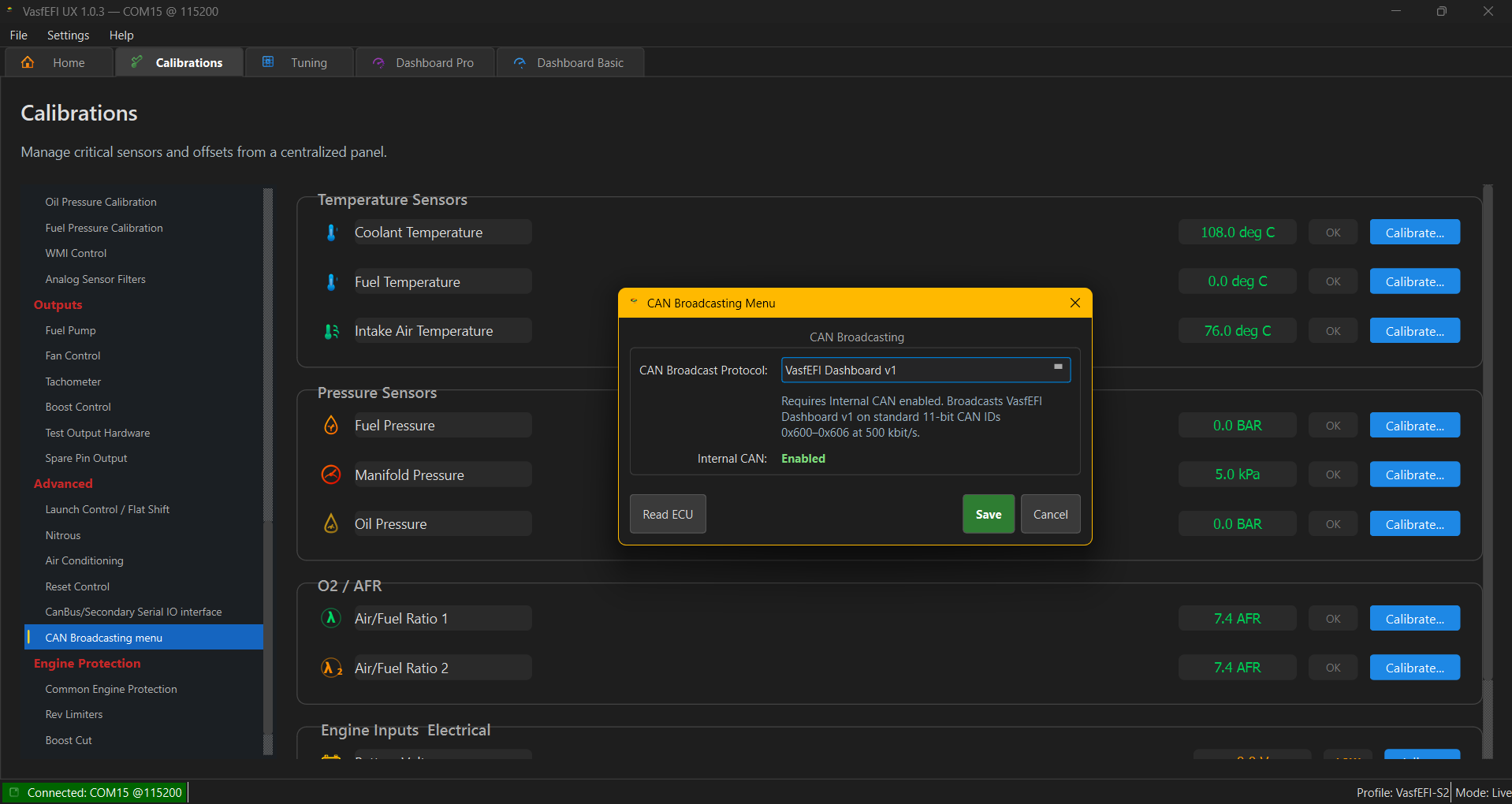Image resolution: width=1512 pixels, height=804 pixels.
Task: Click the OK status for Manifold Pressure
Action: pos(1333,475)
